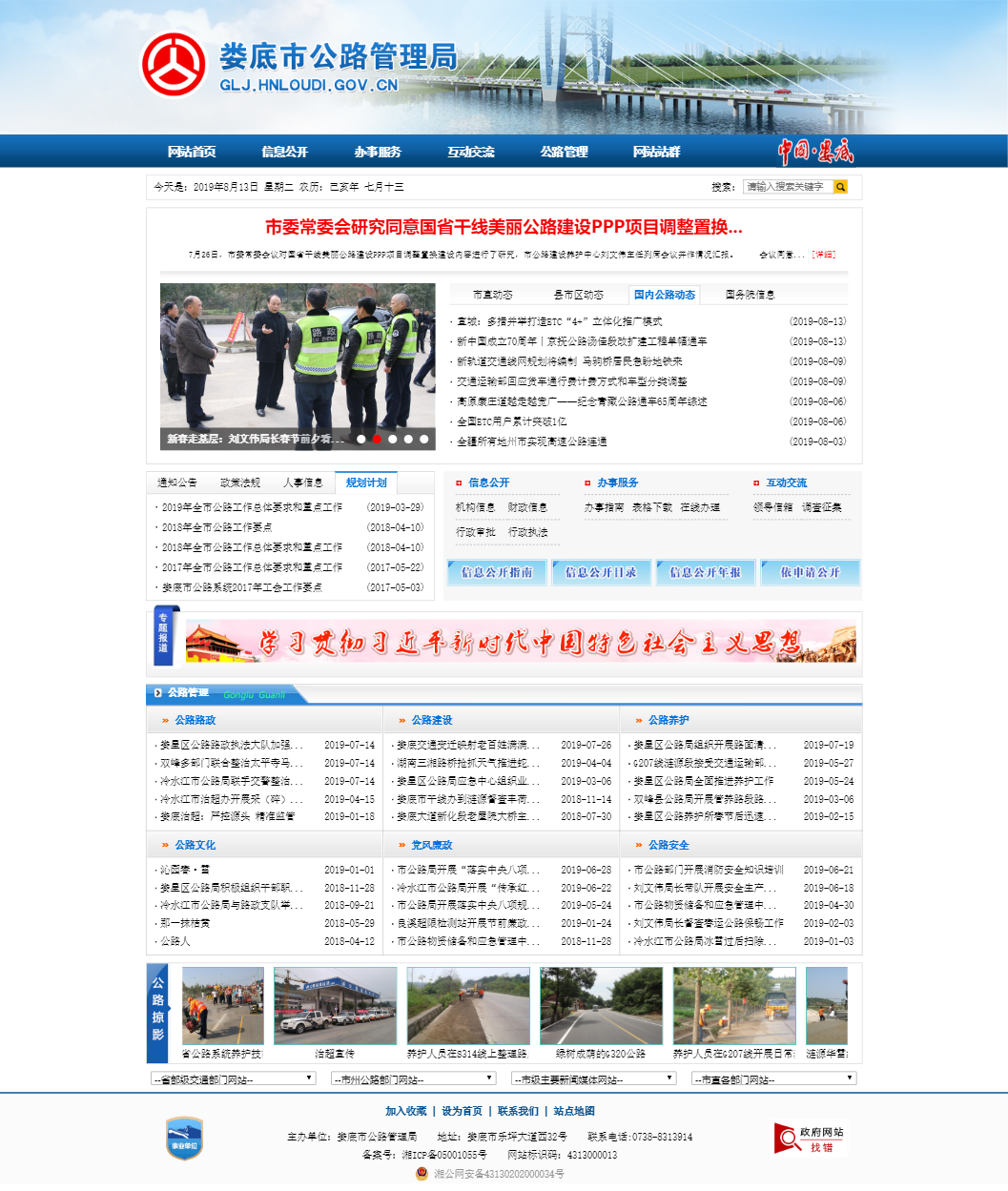
Task: Click the blue square icon beside 信息公开
Action: (x=461, y=483)
